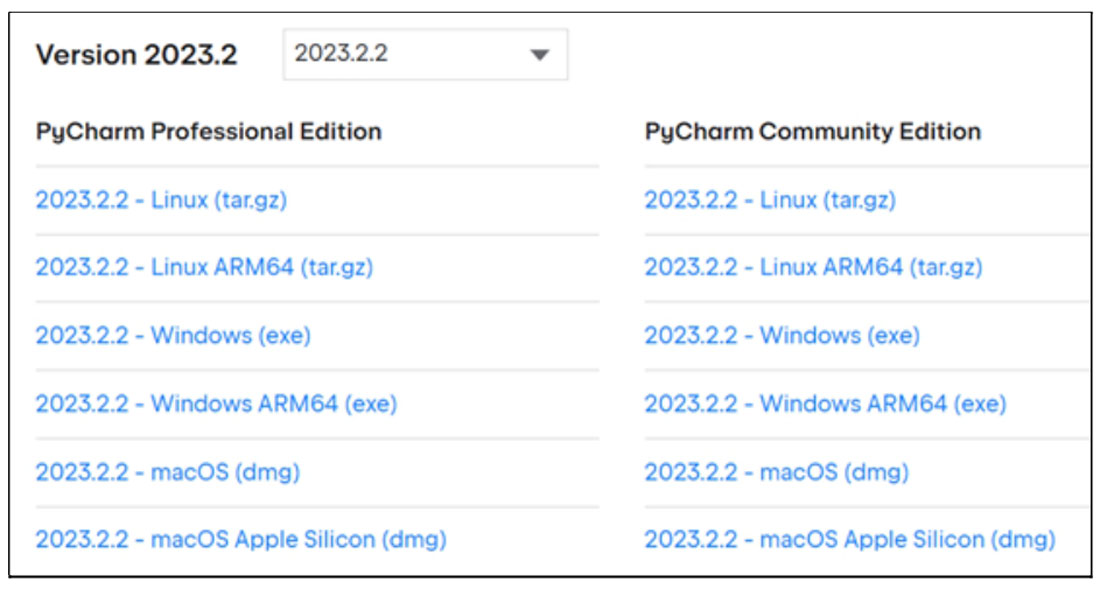The width and height of the screenshot is (1100, 589).
Task: Download Professional Edition Linux ARM64 tar.gz
Action: (x=204, y=267)
